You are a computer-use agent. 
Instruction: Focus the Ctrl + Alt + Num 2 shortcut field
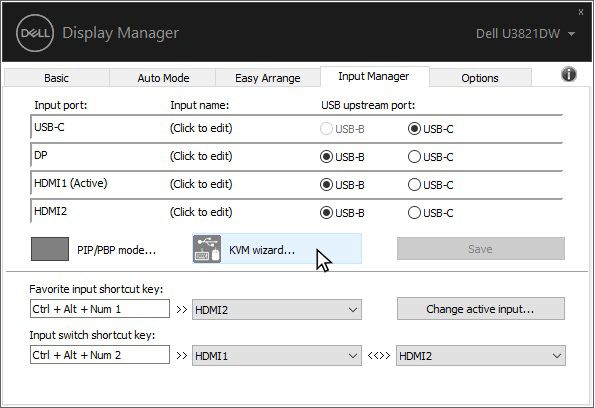click(100, 355)
